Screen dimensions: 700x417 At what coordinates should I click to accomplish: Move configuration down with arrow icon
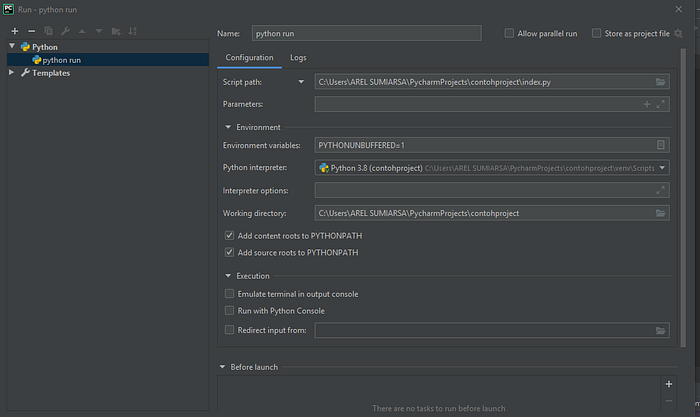click(x=99, y=31)
